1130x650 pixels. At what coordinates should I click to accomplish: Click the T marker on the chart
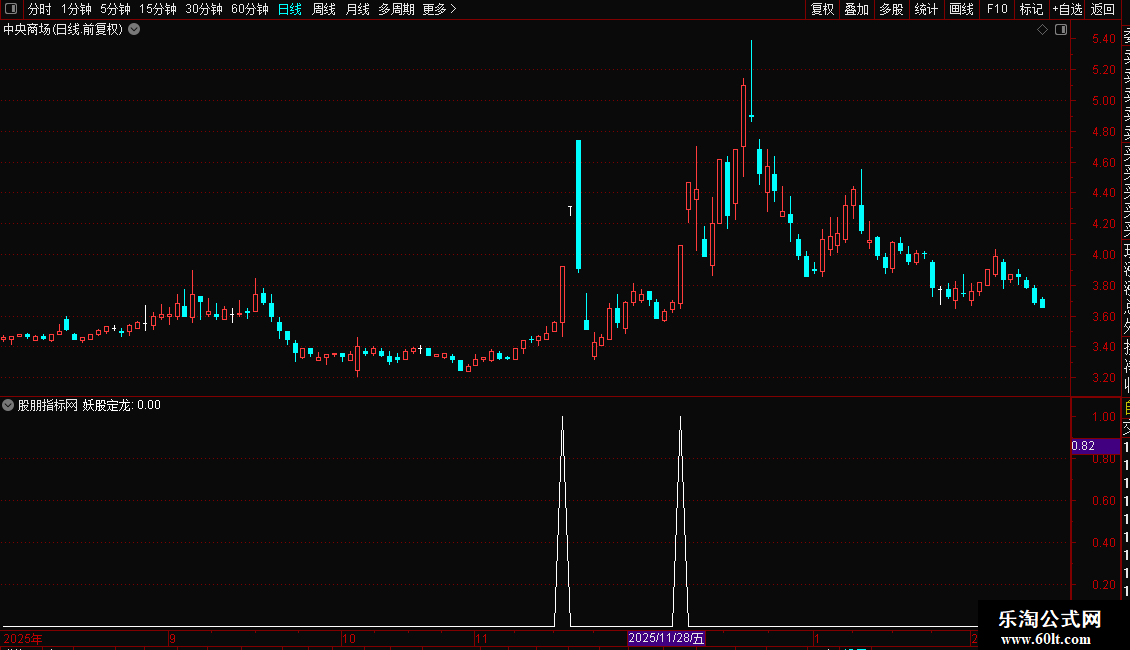570,210
